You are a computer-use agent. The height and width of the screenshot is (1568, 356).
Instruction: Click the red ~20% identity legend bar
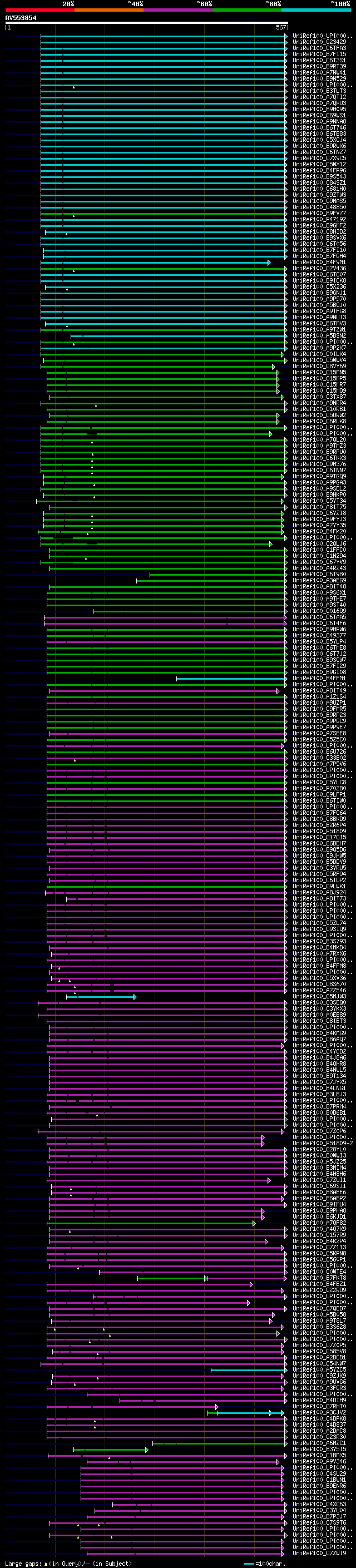pyautogui.click(x=39, y=10)
